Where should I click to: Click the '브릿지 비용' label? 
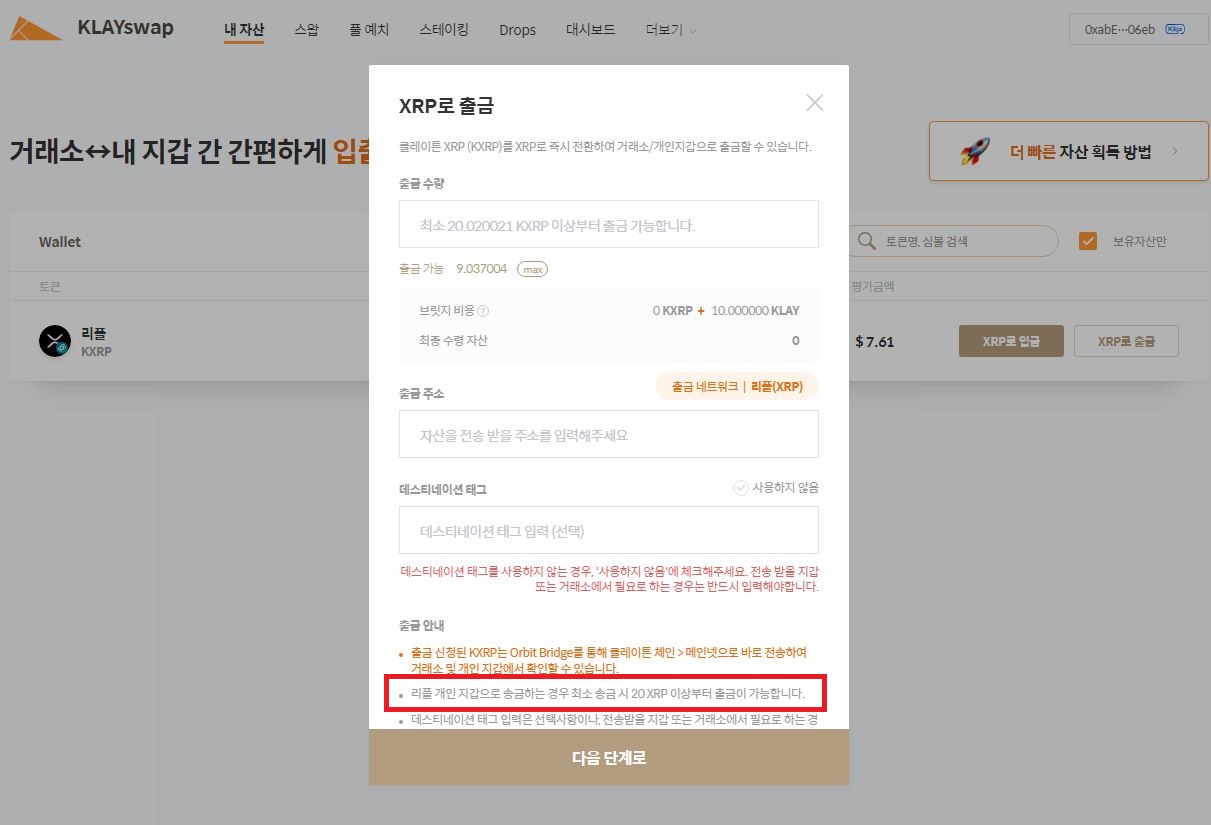point(447,311)
